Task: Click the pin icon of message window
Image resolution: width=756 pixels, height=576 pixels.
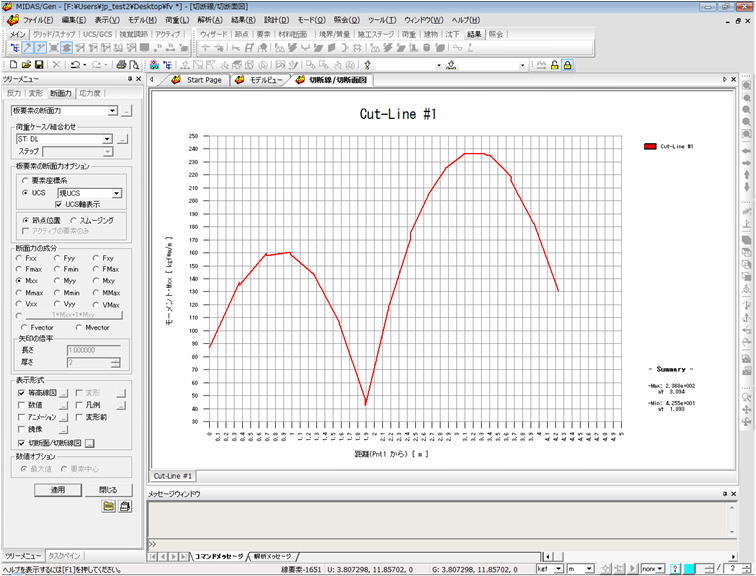Action: pos(725,494)
